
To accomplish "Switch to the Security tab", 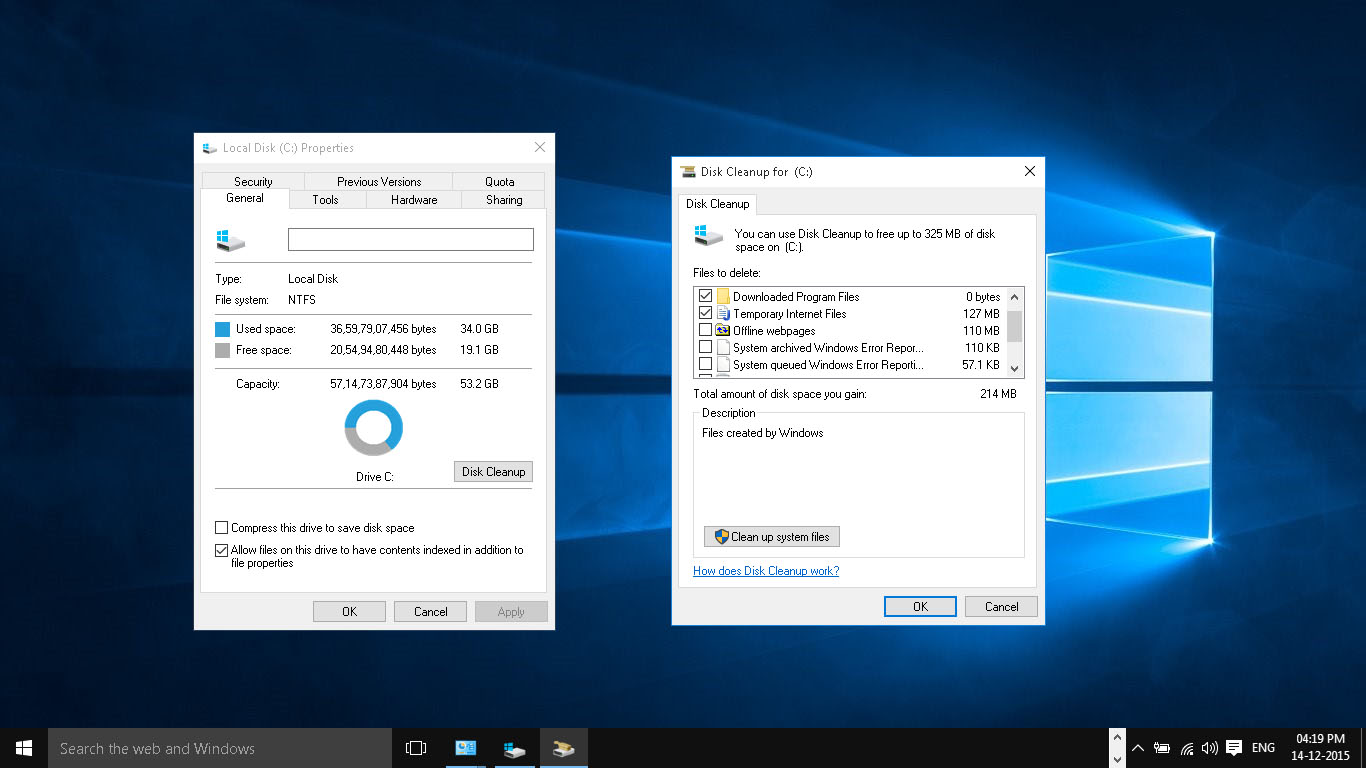I will tap(253, 182).
